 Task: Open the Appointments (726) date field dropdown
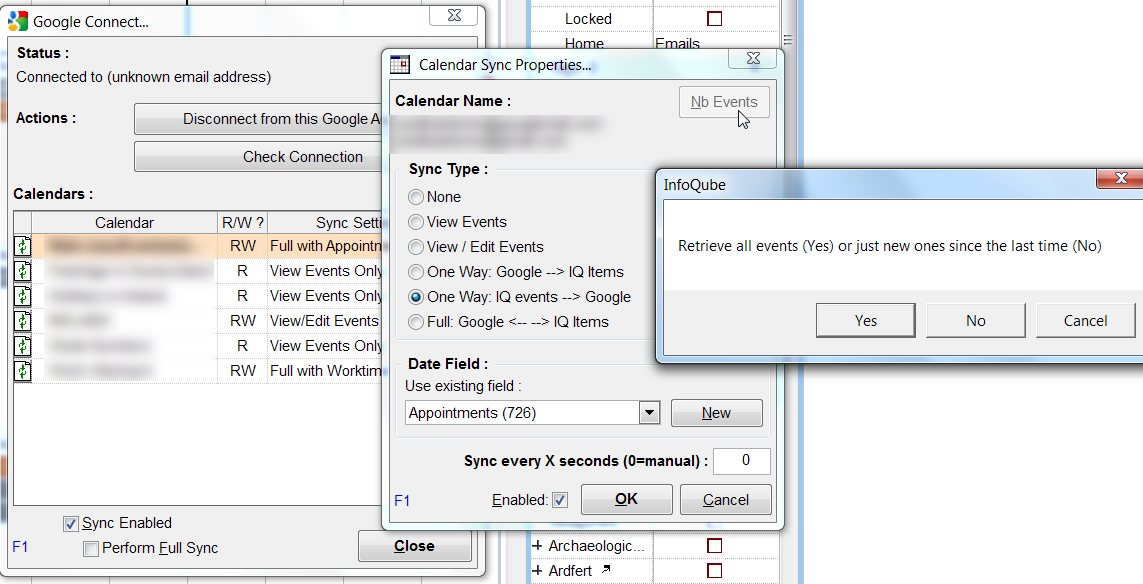click(649, 413)
